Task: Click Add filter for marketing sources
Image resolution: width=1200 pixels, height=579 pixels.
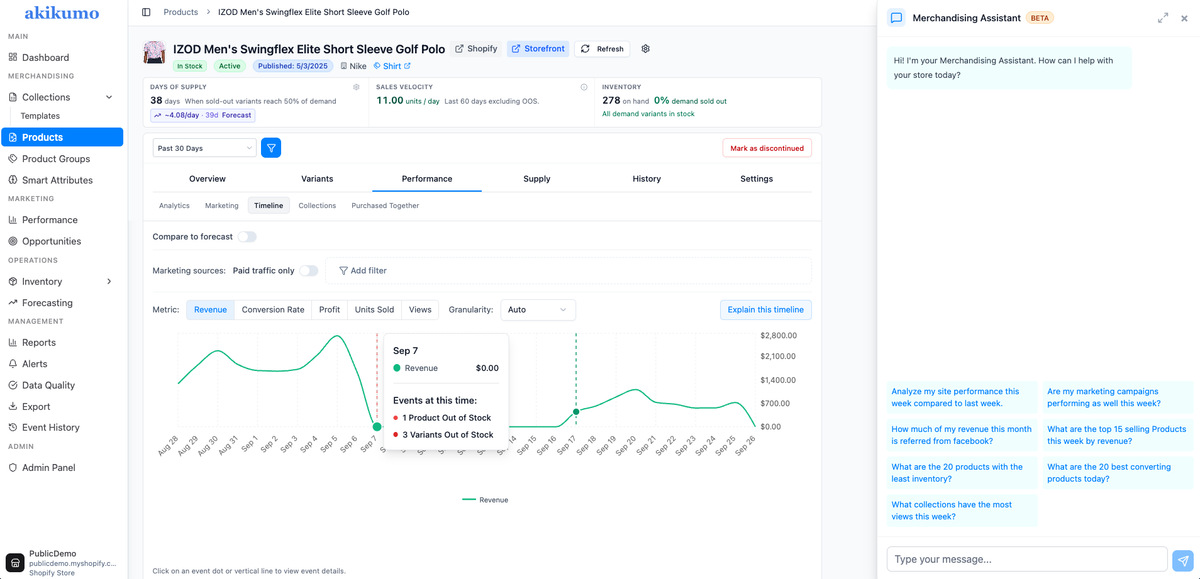Action: [x=363, y=271]
